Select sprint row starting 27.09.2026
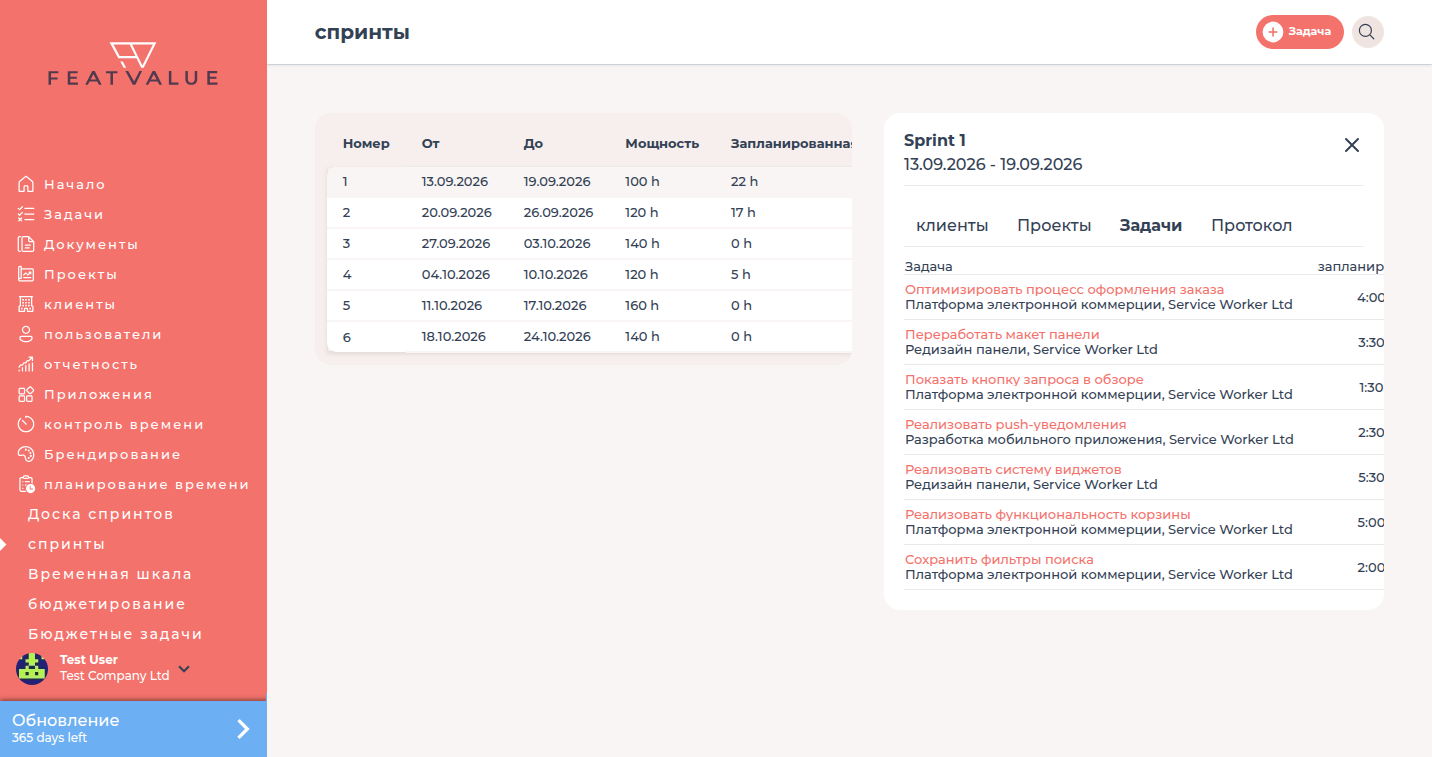The width and height of the screenshot is (1432, 757). [x=589, y=244]
